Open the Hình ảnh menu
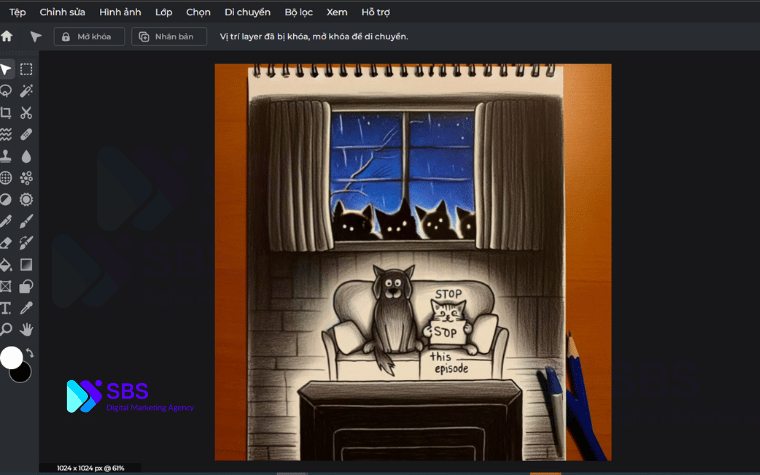 tap(120, 12)
